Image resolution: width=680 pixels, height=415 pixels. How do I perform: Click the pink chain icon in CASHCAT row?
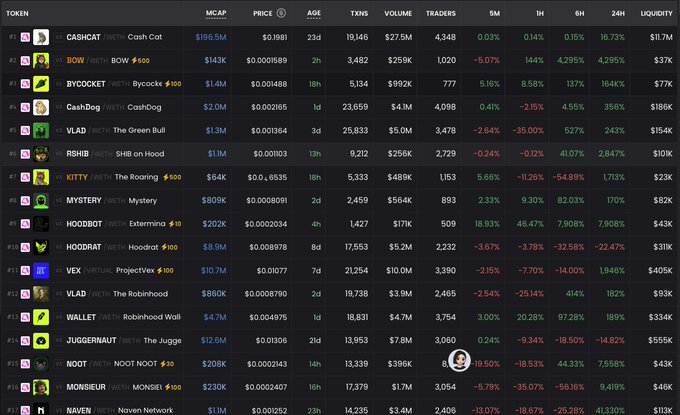click(26, 37)
